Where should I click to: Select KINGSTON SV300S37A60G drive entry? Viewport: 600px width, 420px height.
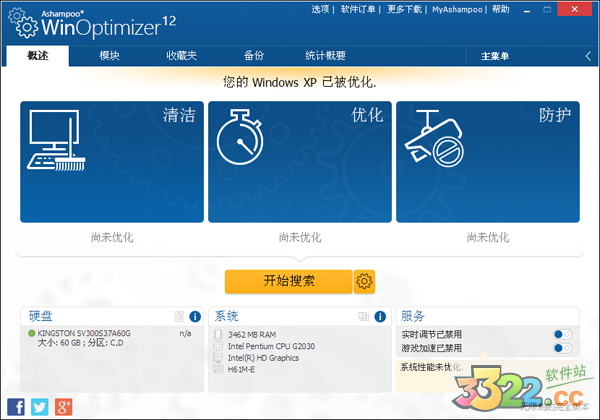84,334
